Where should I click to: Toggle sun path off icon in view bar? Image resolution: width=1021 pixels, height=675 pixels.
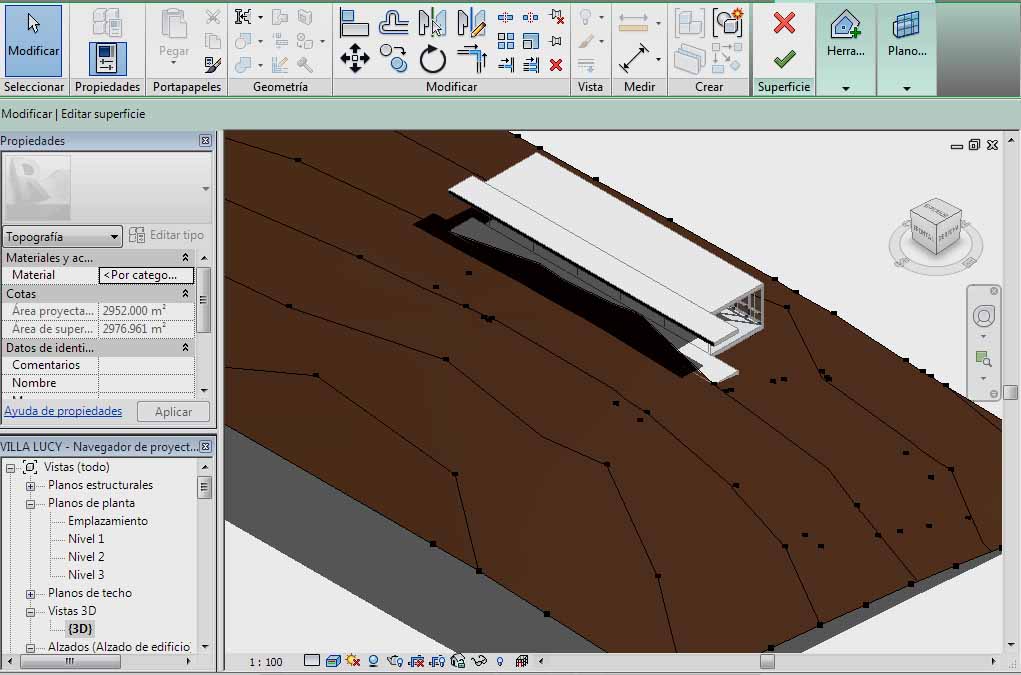tap(353, 661)
